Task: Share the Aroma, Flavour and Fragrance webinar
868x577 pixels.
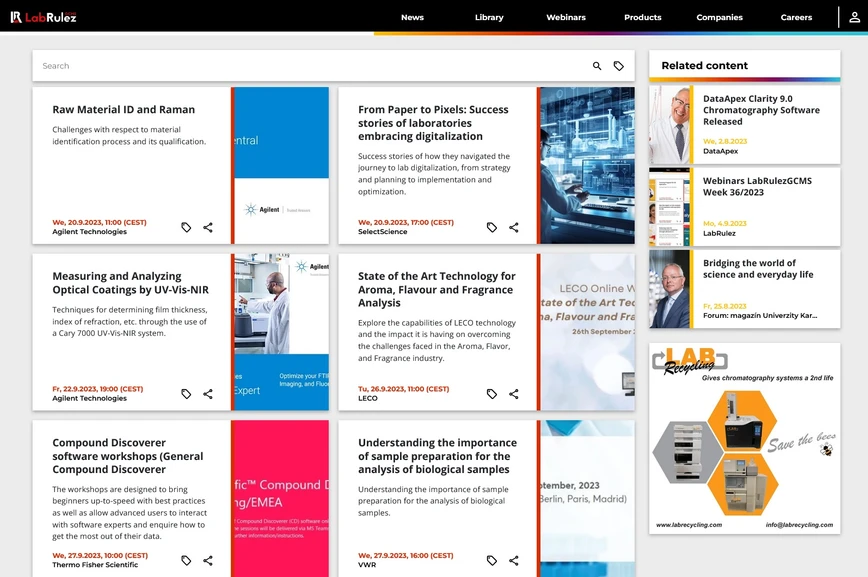Action: (514, 394)
